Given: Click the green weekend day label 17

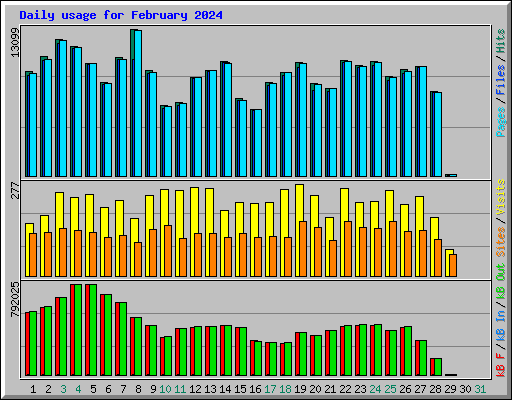Looking at the screenshot, I should coord(270,389).
